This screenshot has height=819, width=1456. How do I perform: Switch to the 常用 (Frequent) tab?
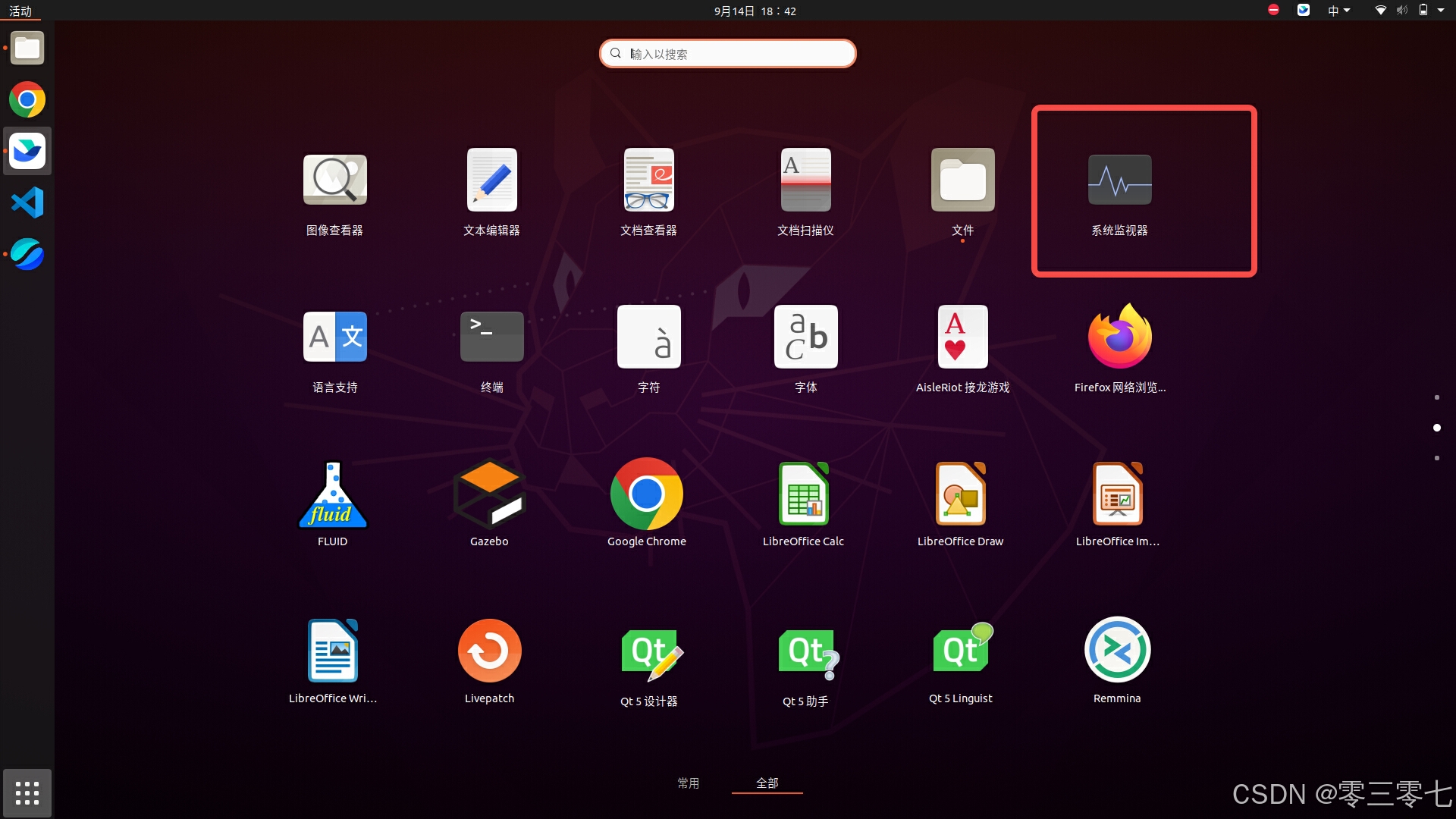[x=688, y=783]
